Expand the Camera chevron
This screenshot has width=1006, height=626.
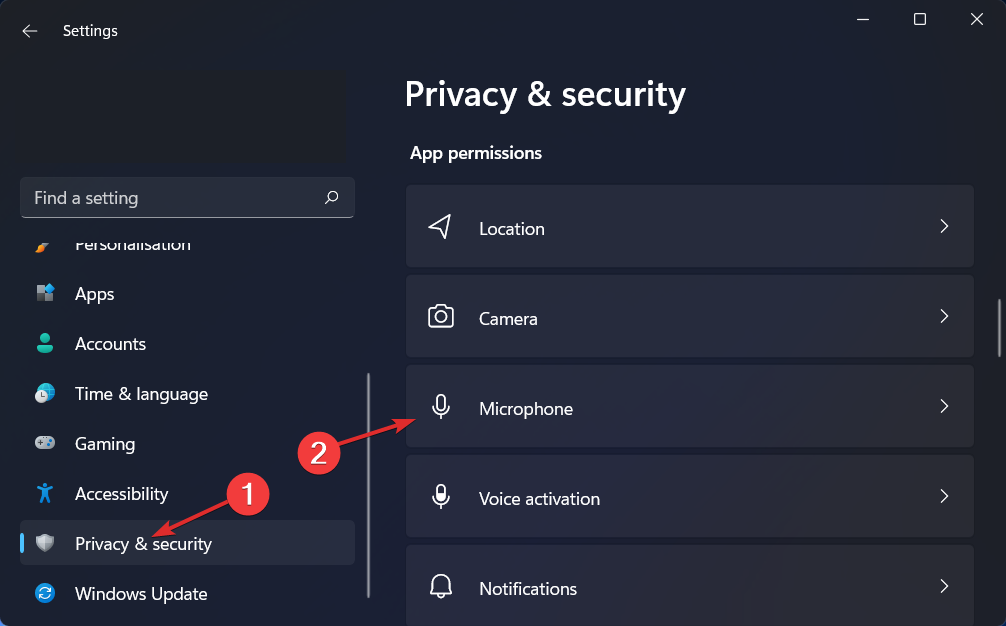tap(944, 317)
